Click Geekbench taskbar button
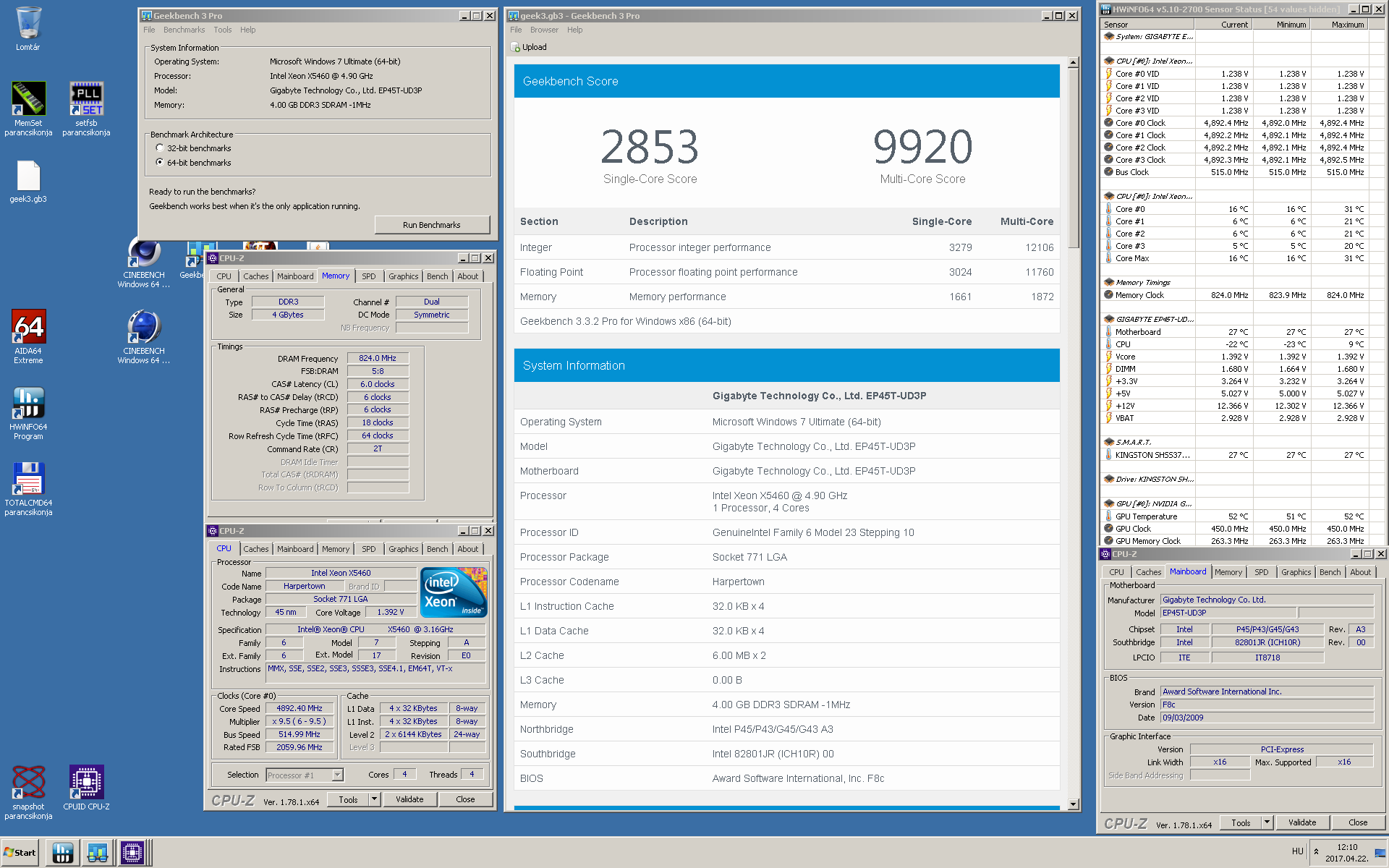This screenshot has height=868, width=1389. click(x=98, y=853)
